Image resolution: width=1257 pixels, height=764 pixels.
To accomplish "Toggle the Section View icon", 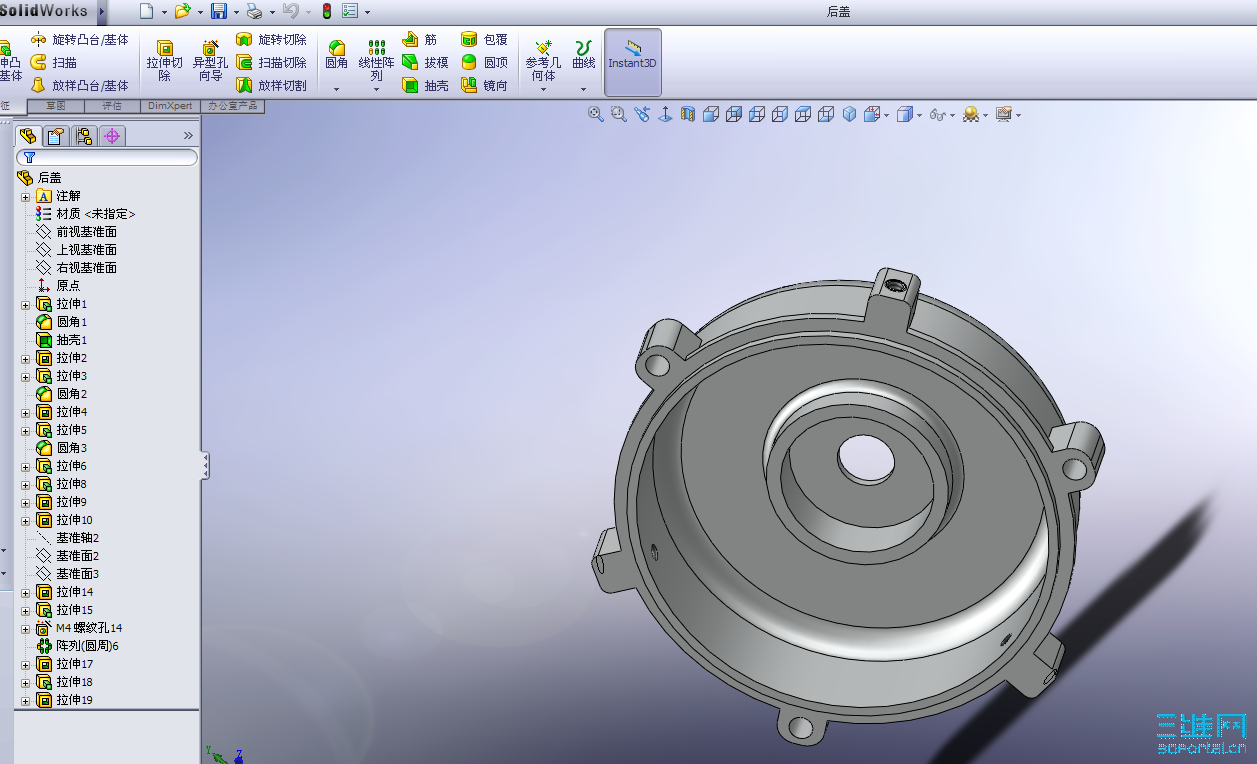I will point(688,114).
